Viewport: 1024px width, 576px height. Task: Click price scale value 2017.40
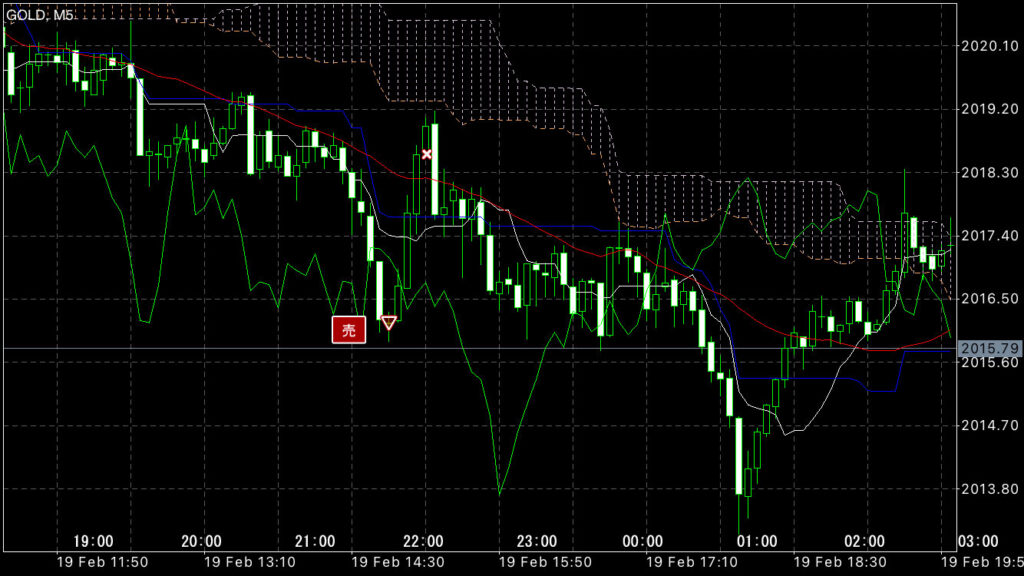coord(989,236)
